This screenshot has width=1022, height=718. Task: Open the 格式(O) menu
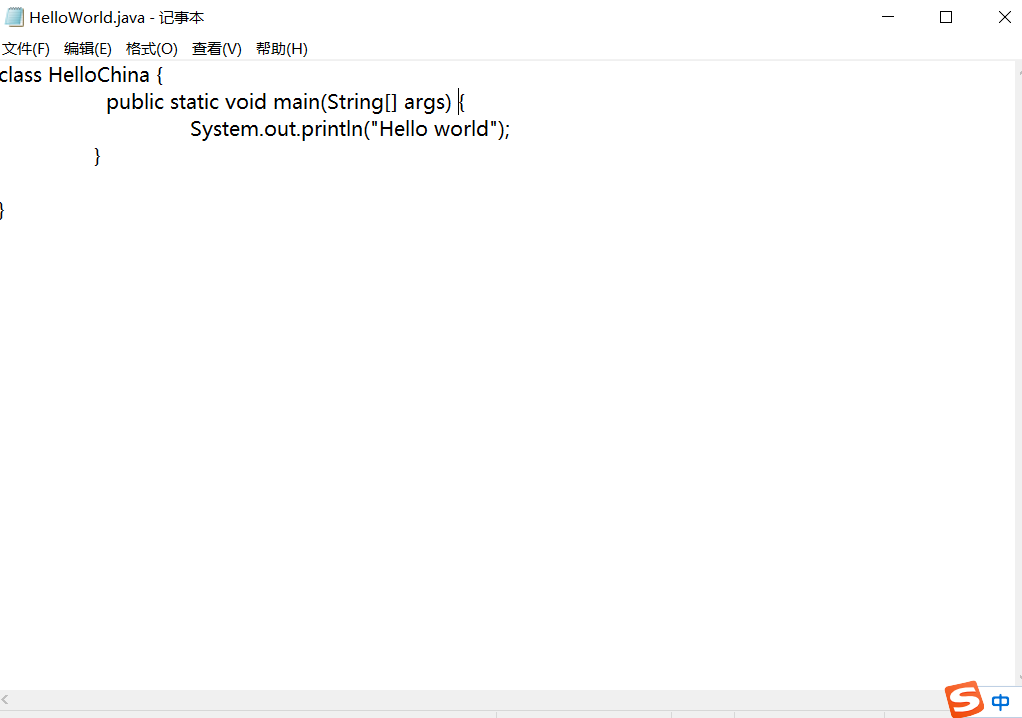(151, 48)
